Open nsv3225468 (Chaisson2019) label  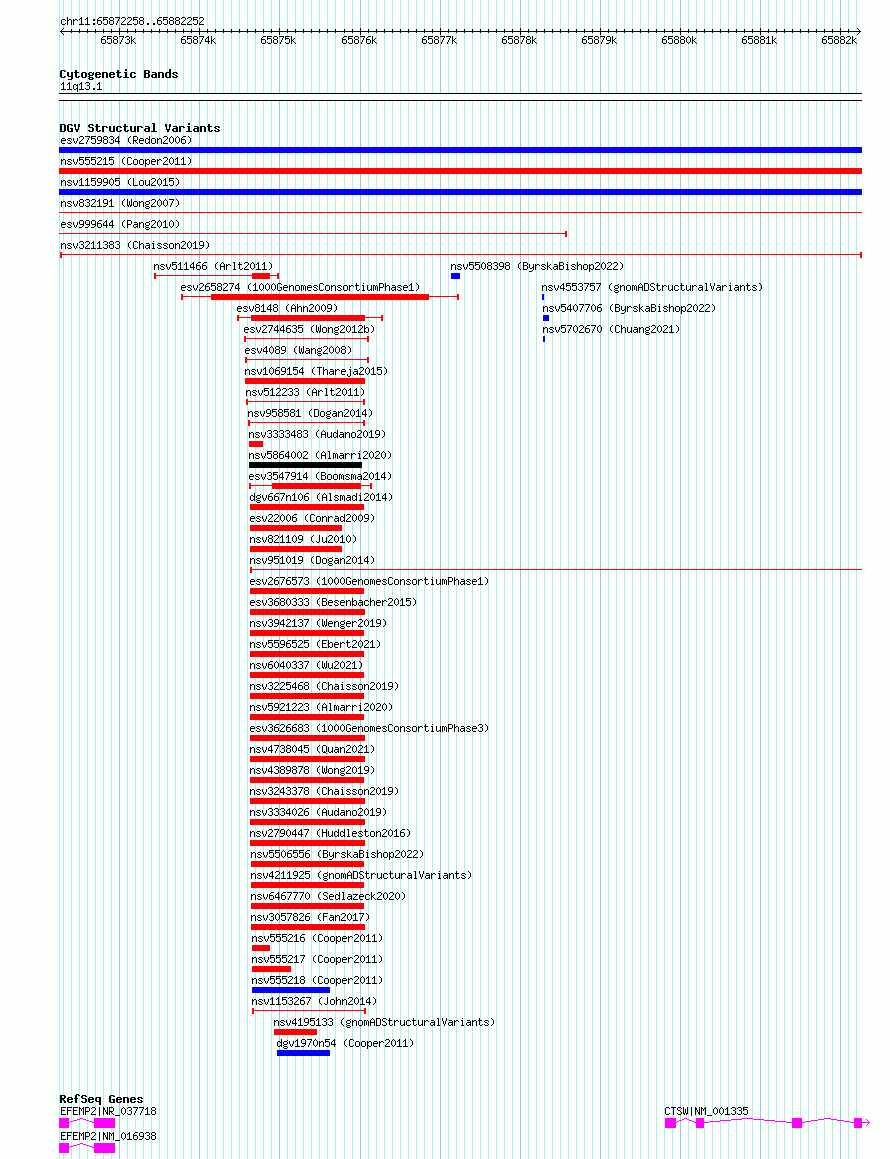pos(325,687)
